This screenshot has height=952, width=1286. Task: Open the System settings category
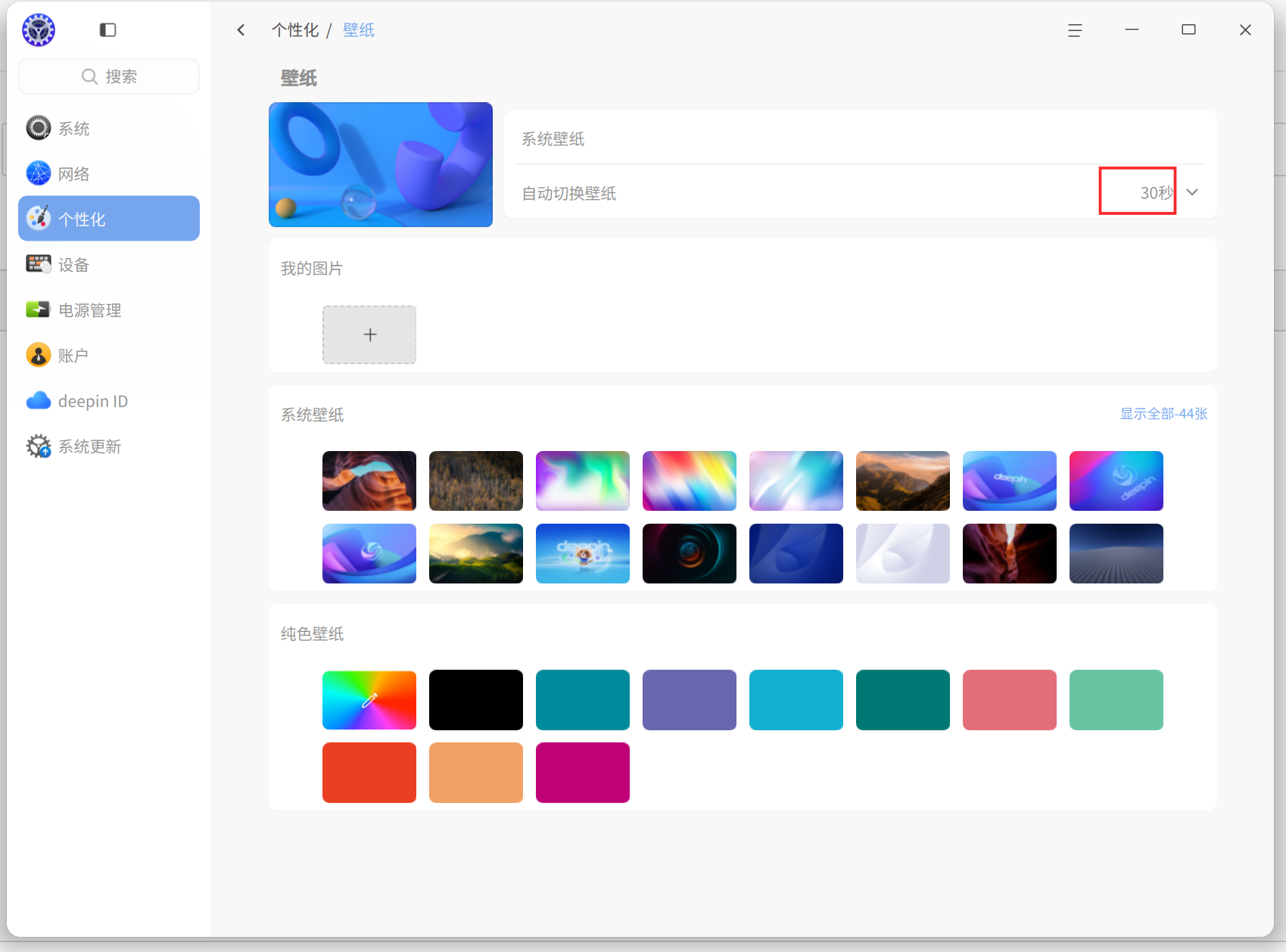coord(109,128)
